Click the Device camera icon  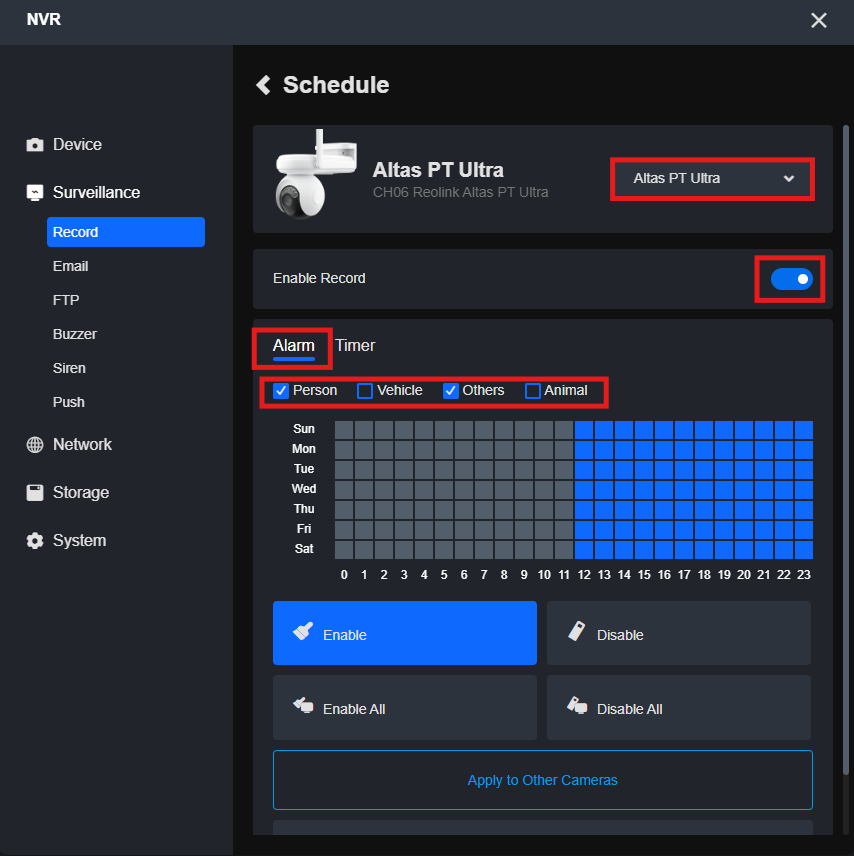pos(35,145)
